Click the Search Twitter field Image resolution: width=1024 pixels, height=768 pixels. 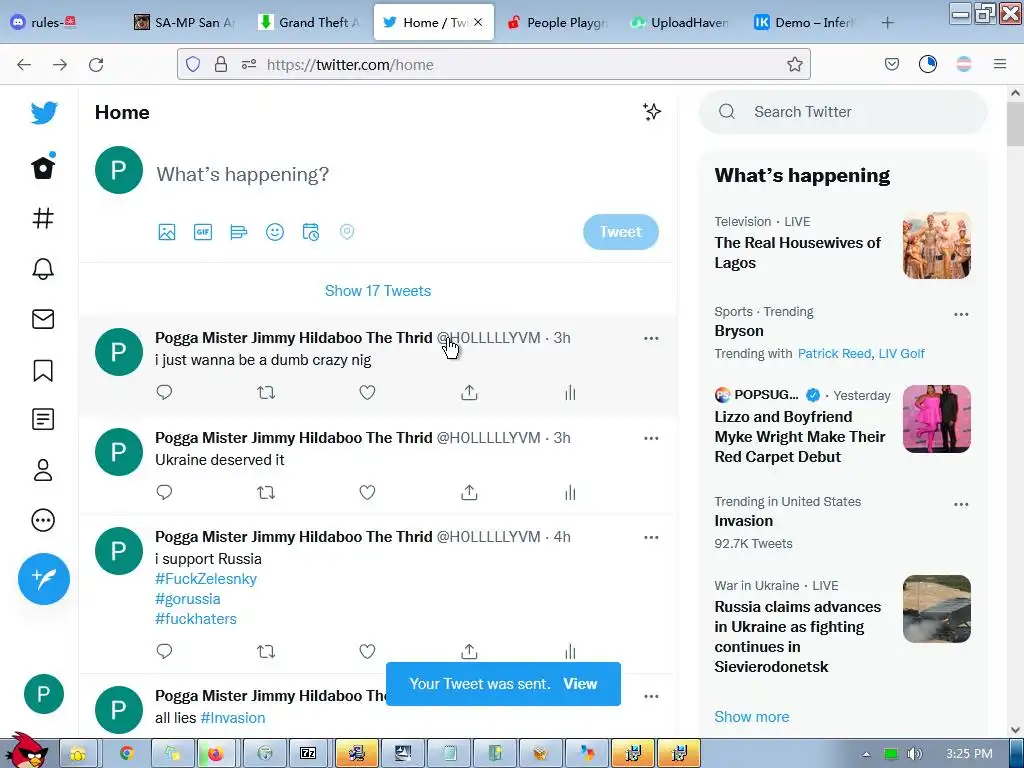point(842,112)
